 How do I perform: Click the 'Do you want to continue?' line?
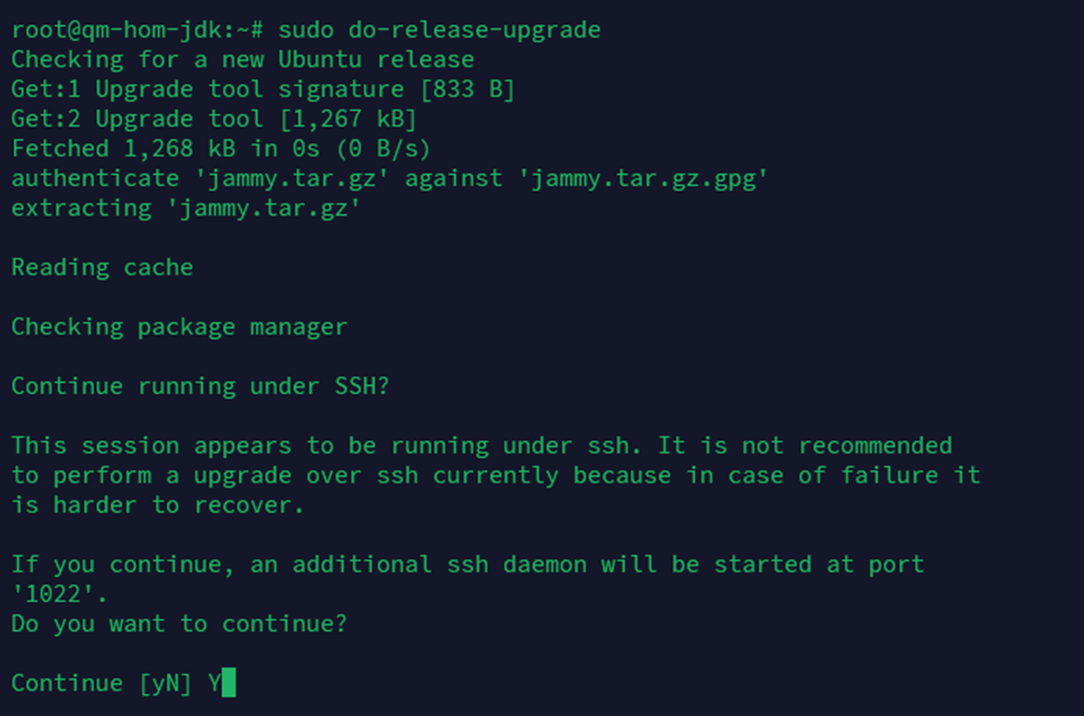pos(179,624)
